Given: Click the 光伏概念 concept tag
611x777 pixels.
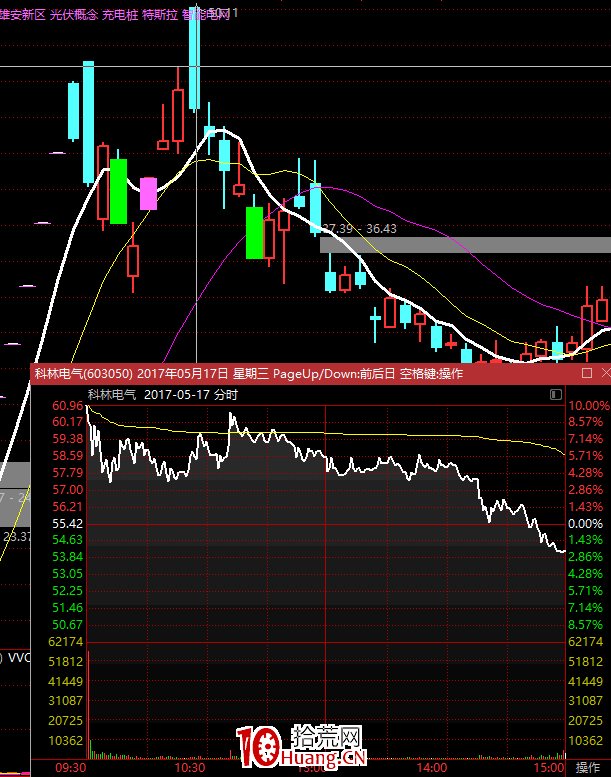Looking at the screenshot, I should point(74,15).
